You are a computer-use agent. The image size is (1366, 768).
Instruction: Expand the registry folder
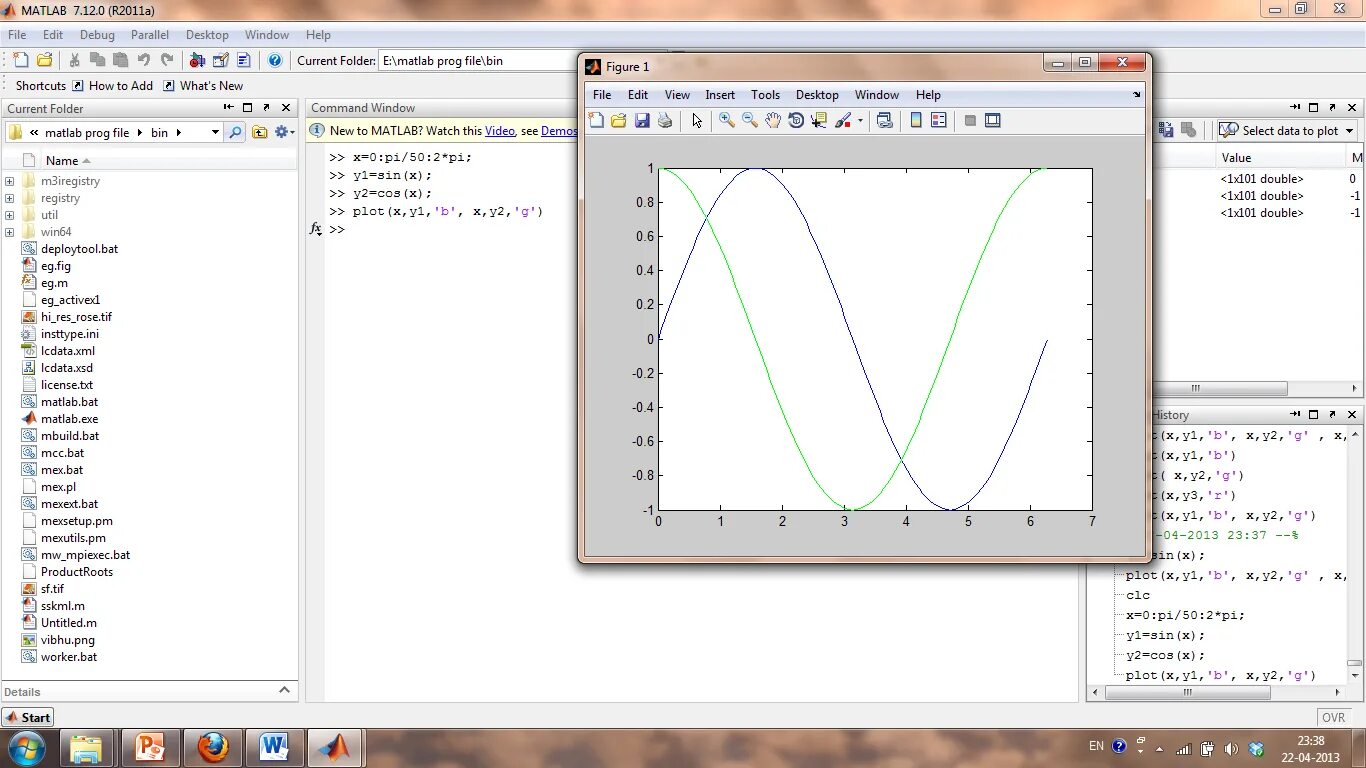(x=10, y=198)
